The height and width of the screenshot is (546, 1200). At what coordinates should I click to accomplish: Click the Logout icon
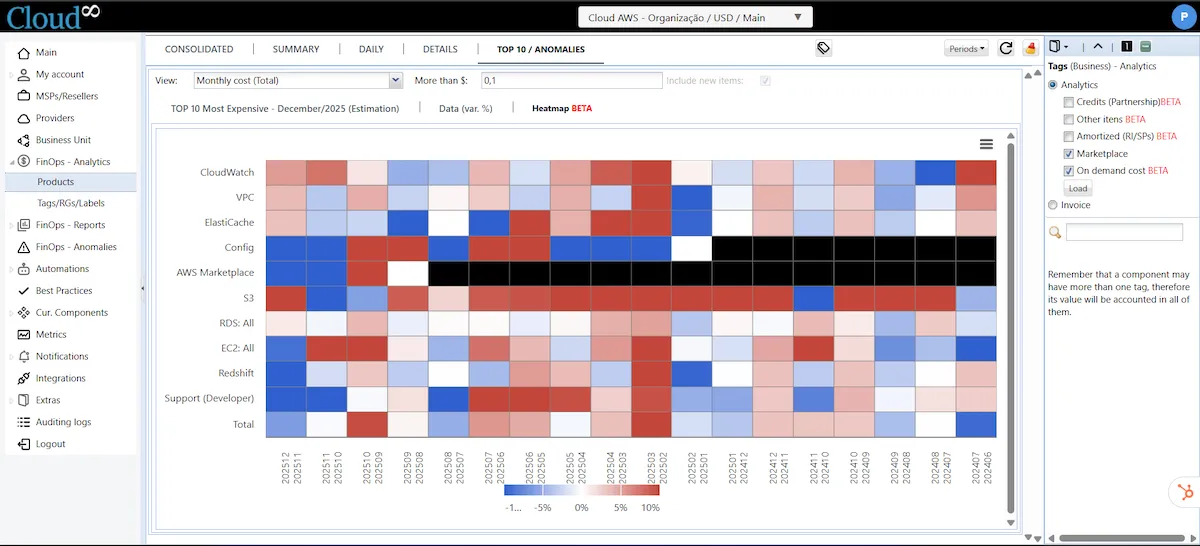(25, 444)
